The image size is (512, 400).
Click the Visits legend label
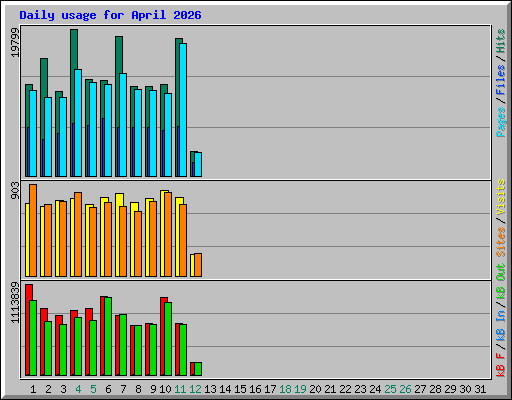point(501,197)
